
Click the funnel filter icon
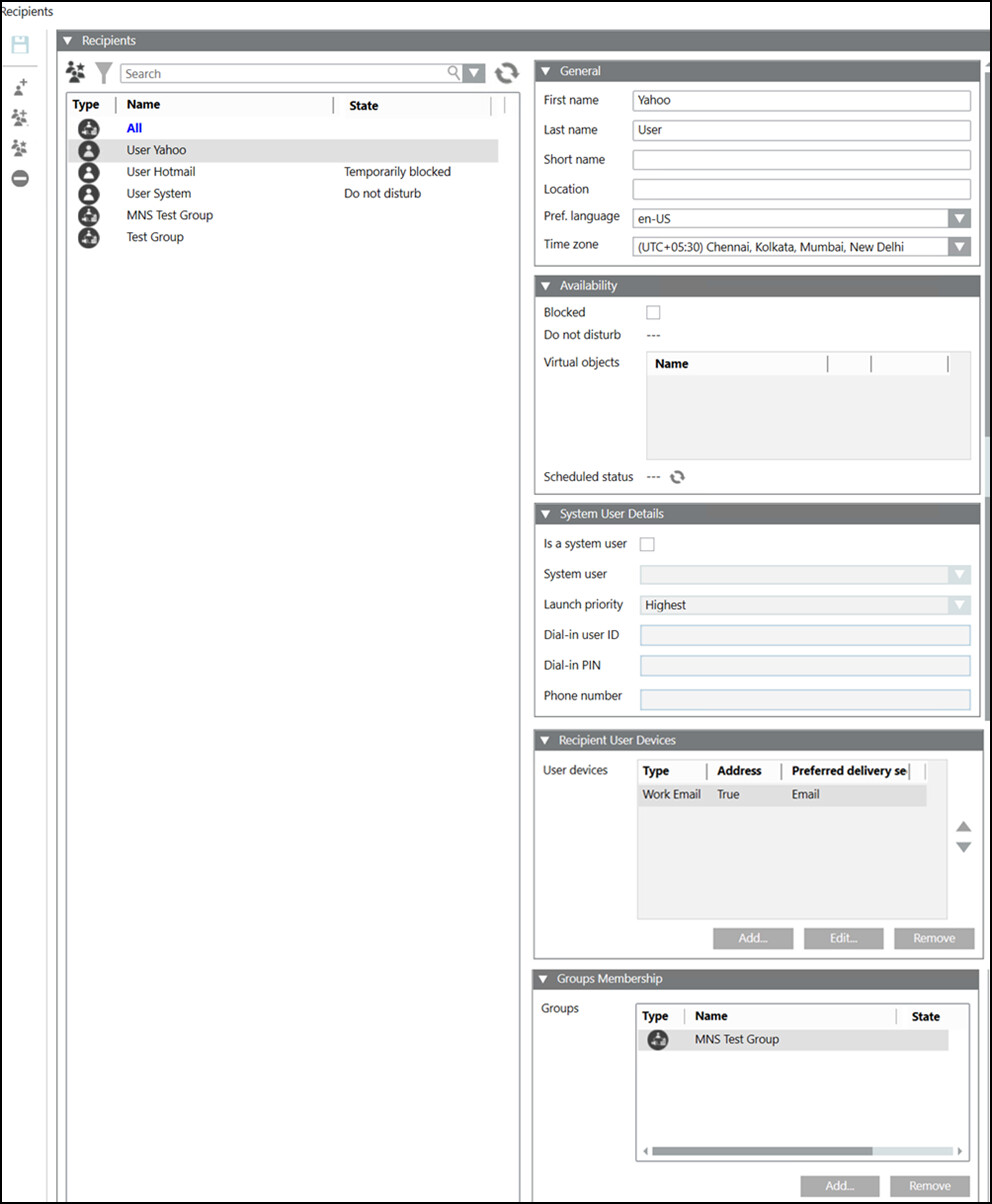point(103,73)
